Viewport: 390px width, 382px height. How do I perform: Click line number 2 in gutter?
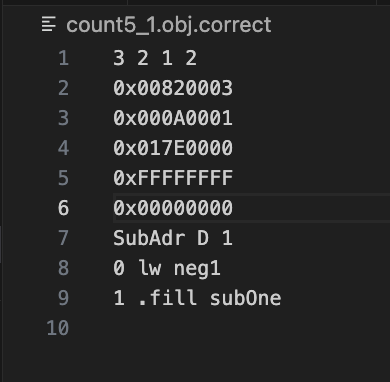pyautogui.click(x=63, y=88)
